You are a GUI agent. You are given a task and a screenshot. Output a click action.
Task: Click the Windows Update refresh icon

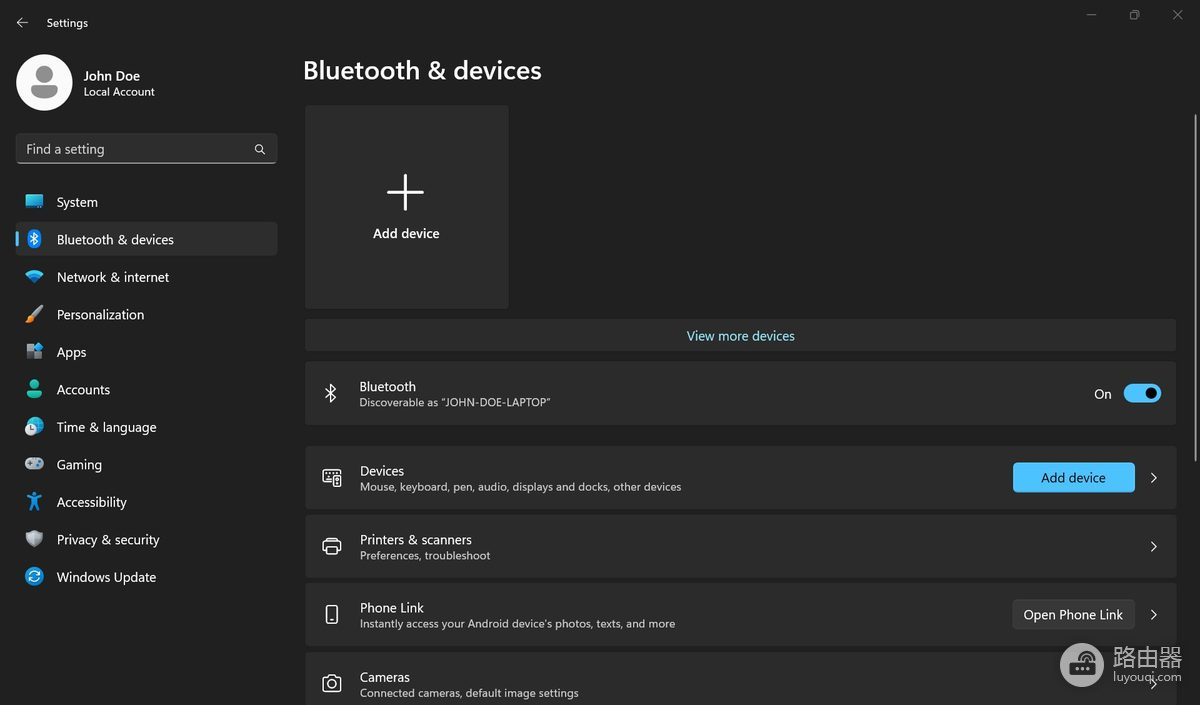click(x=34, y=577)
